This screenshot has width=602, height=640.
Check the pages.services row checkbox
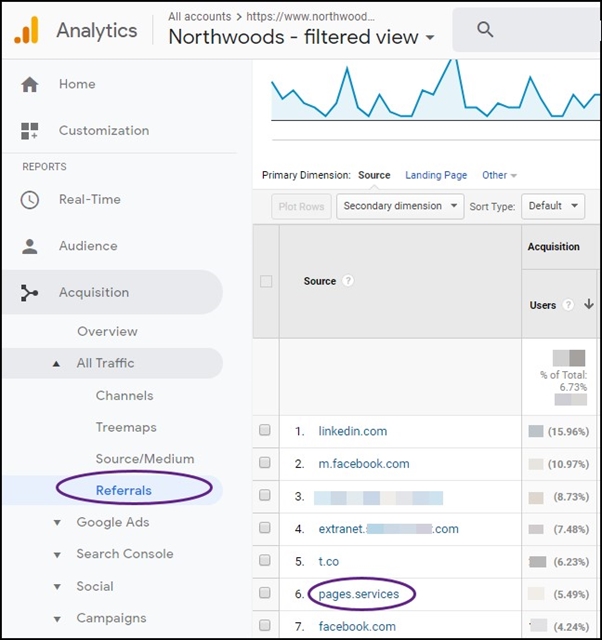click(x=265, y=593)
